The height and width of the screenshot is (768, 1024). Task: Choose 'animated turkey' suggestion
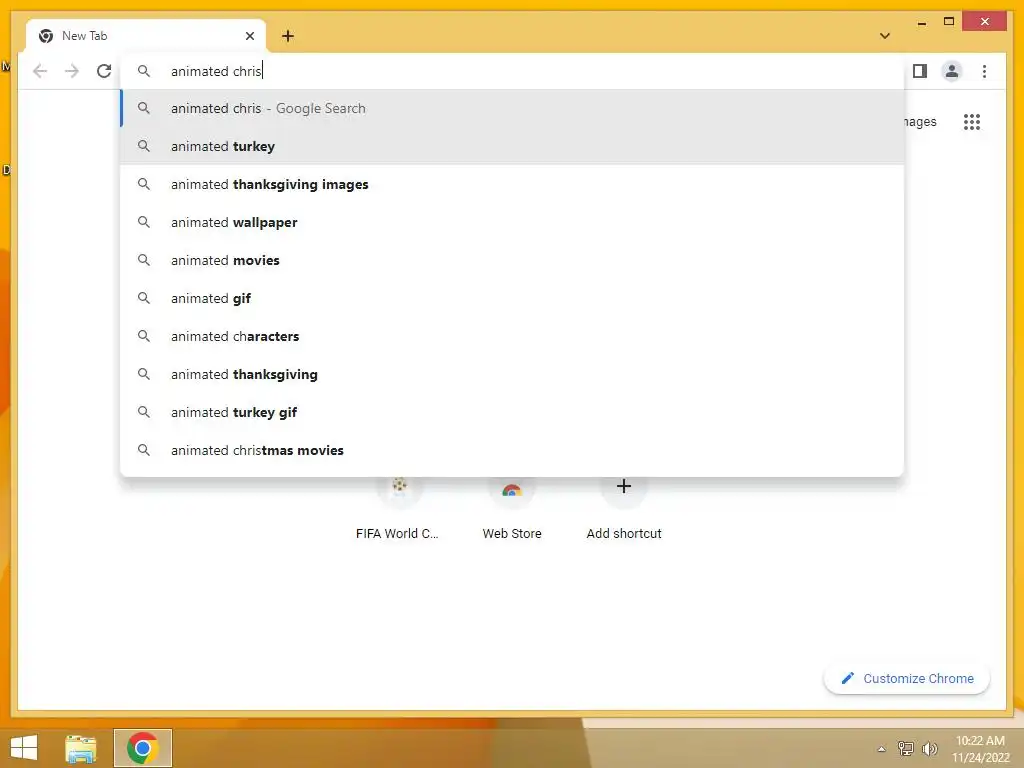coord(512,146)
